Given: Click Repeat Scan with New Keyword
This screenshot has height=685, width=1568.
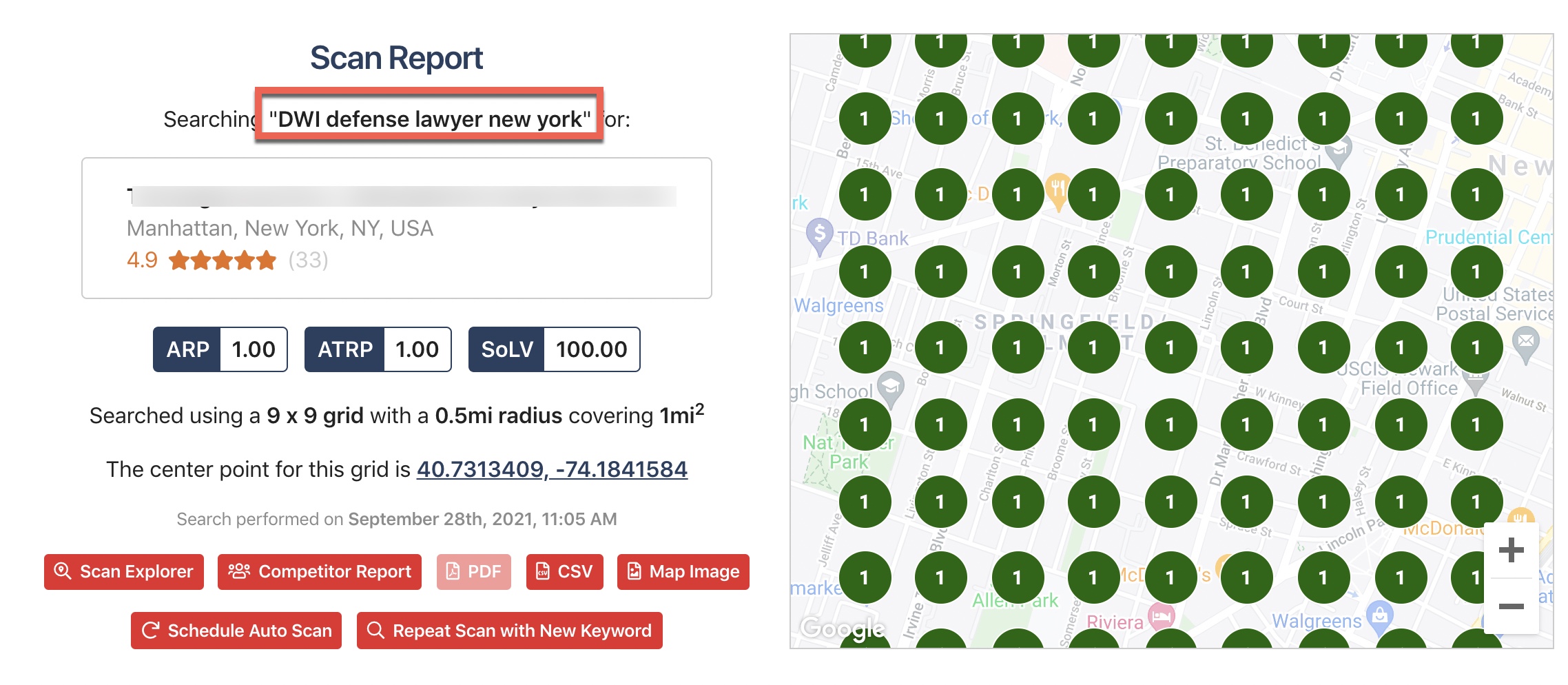Looking at the screenshot, I should point(509,631).
